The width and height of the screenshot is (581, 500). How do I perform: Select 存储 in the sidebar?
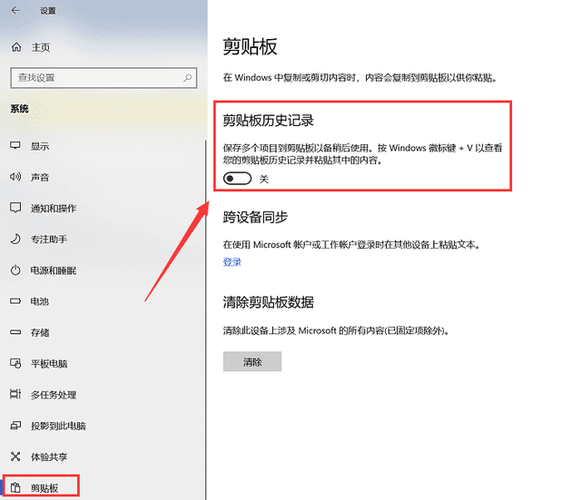pos(40,332)
